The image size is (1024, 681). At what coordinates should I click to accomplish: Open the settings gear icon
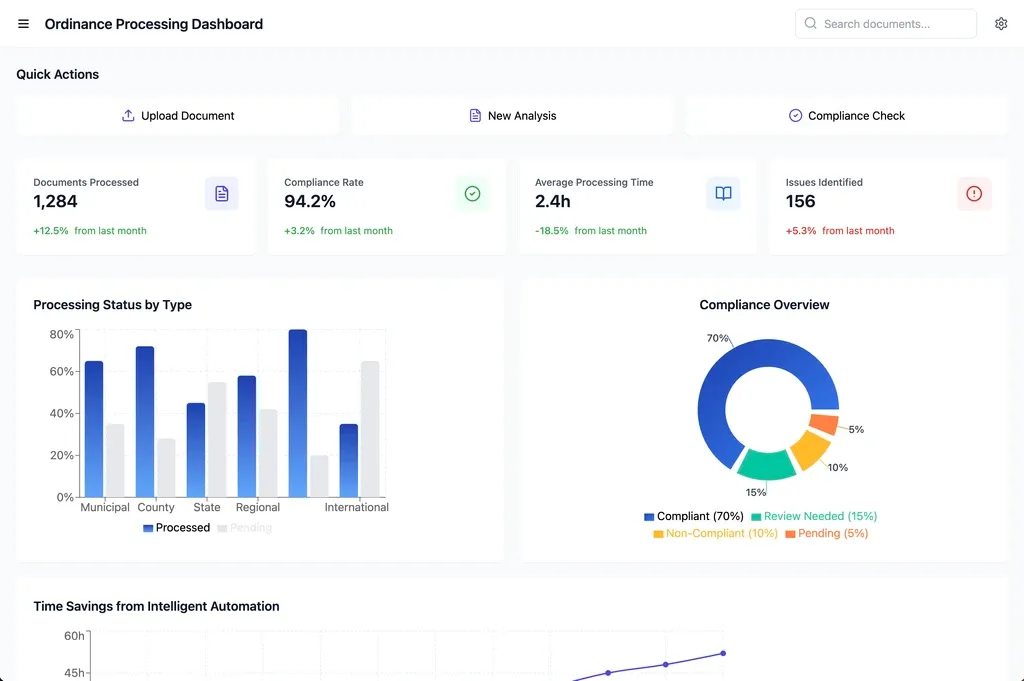pyautogui.click(x=1000, y=24)
